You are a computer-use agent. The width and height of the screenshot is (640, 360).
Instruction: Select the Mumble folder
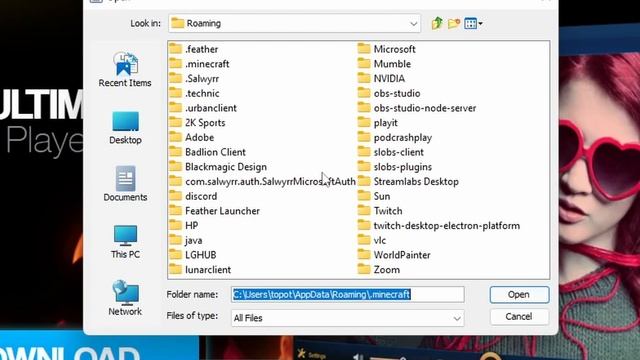(384, 64)
